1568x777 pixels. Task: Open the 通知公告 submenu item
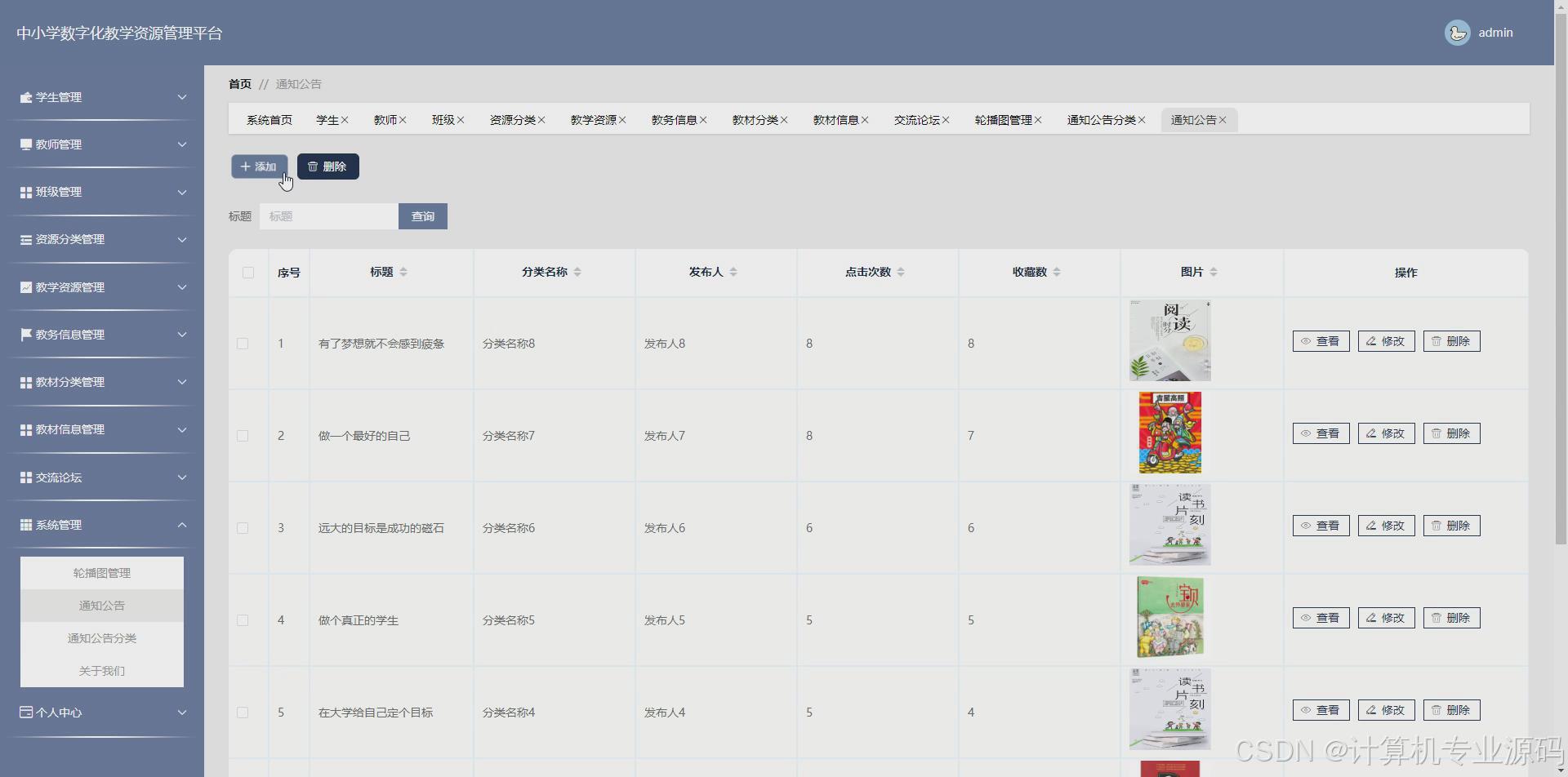click(102, 606)
